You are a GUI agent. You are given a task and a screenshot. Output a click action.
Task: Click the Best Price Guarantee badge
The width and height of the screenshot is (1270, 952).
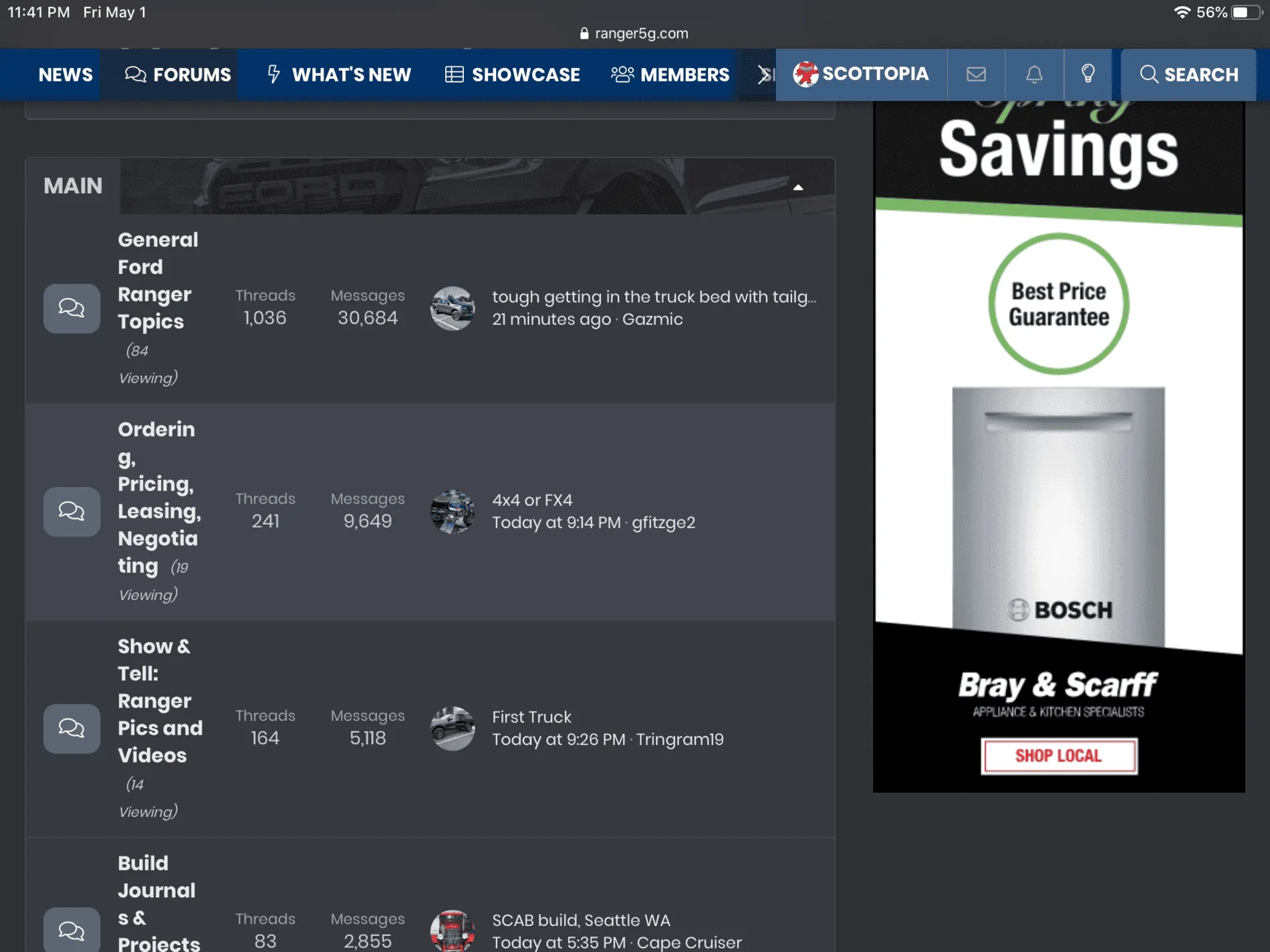[x=1059, y=304]
